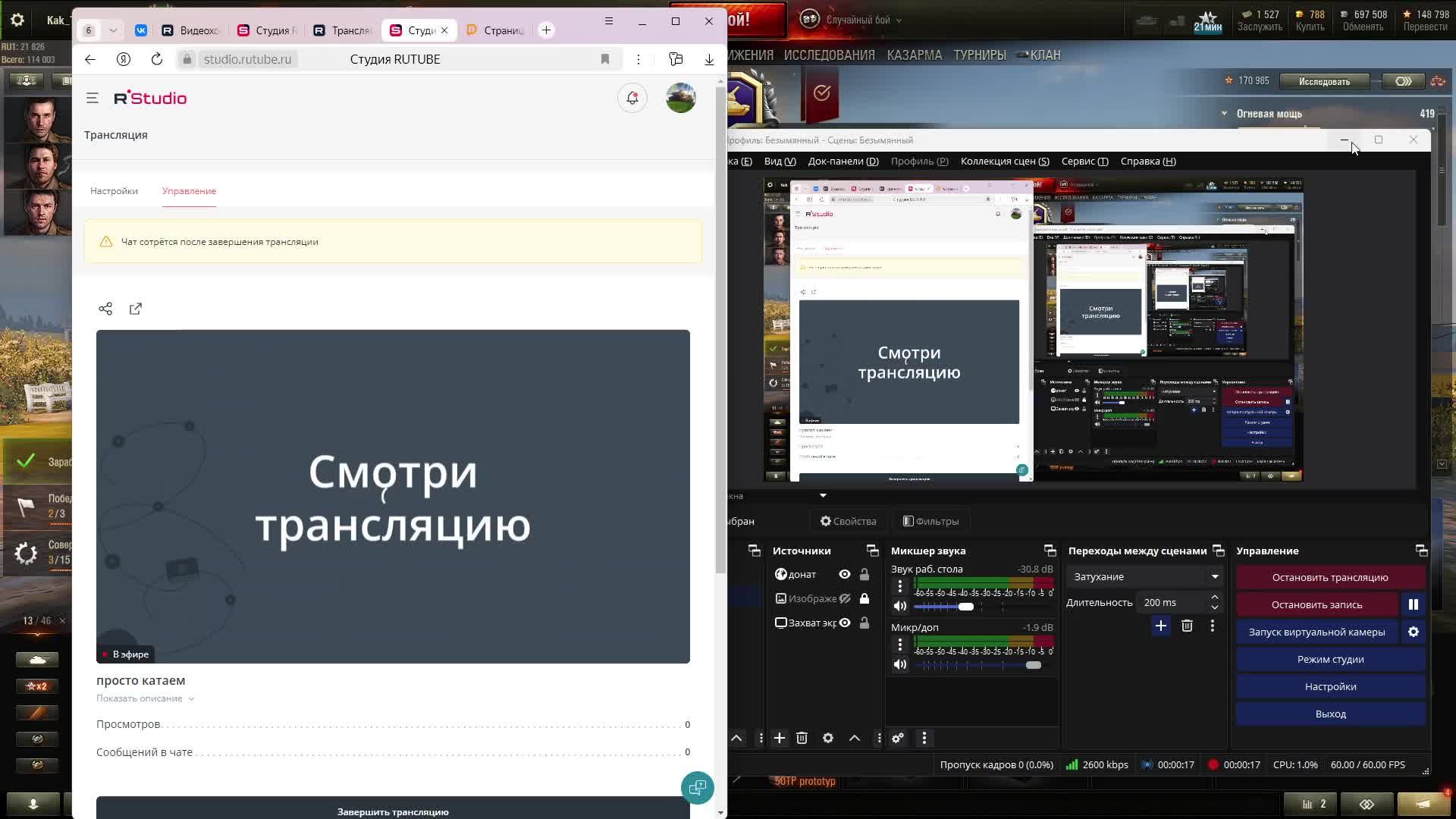The width and height of the screenshot is (1456, 819).
Task: Expand Показать описание under stream title
Action: point(146,698)
